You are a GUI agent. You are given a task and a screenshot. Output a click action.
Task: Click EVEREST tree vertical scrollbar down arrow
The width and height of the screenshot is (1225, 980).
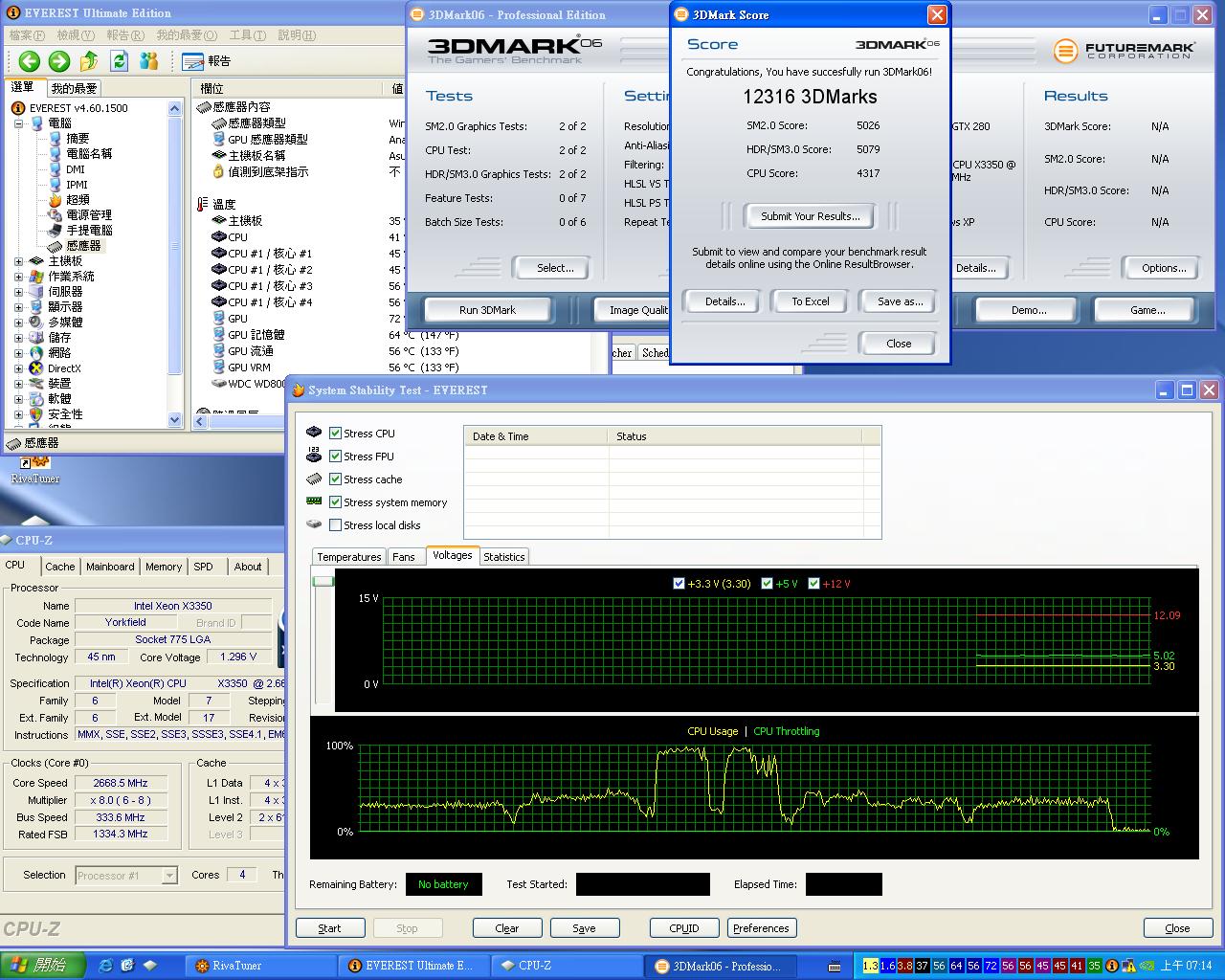[x=174, y=419]
